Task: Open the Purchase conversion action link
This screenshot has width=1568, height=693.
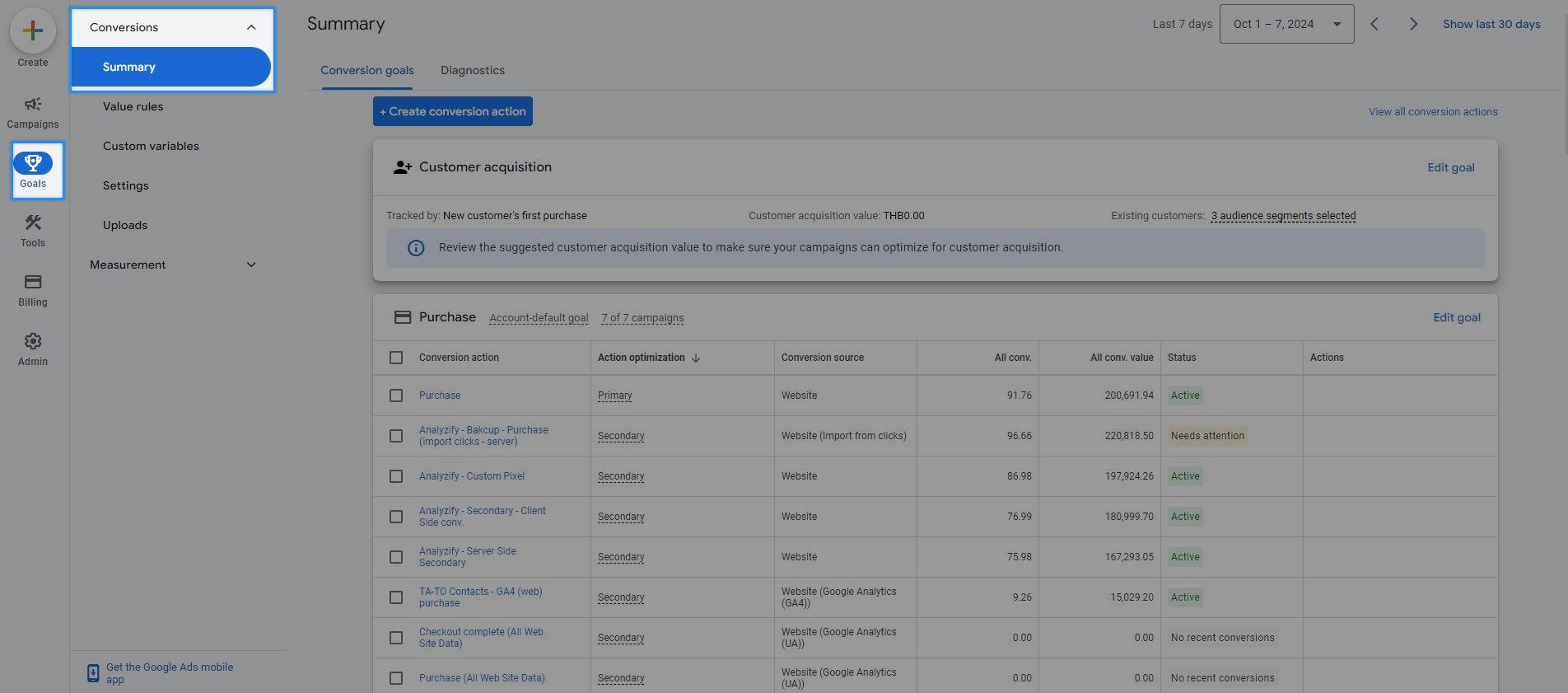Action: (x=440, y=396)
